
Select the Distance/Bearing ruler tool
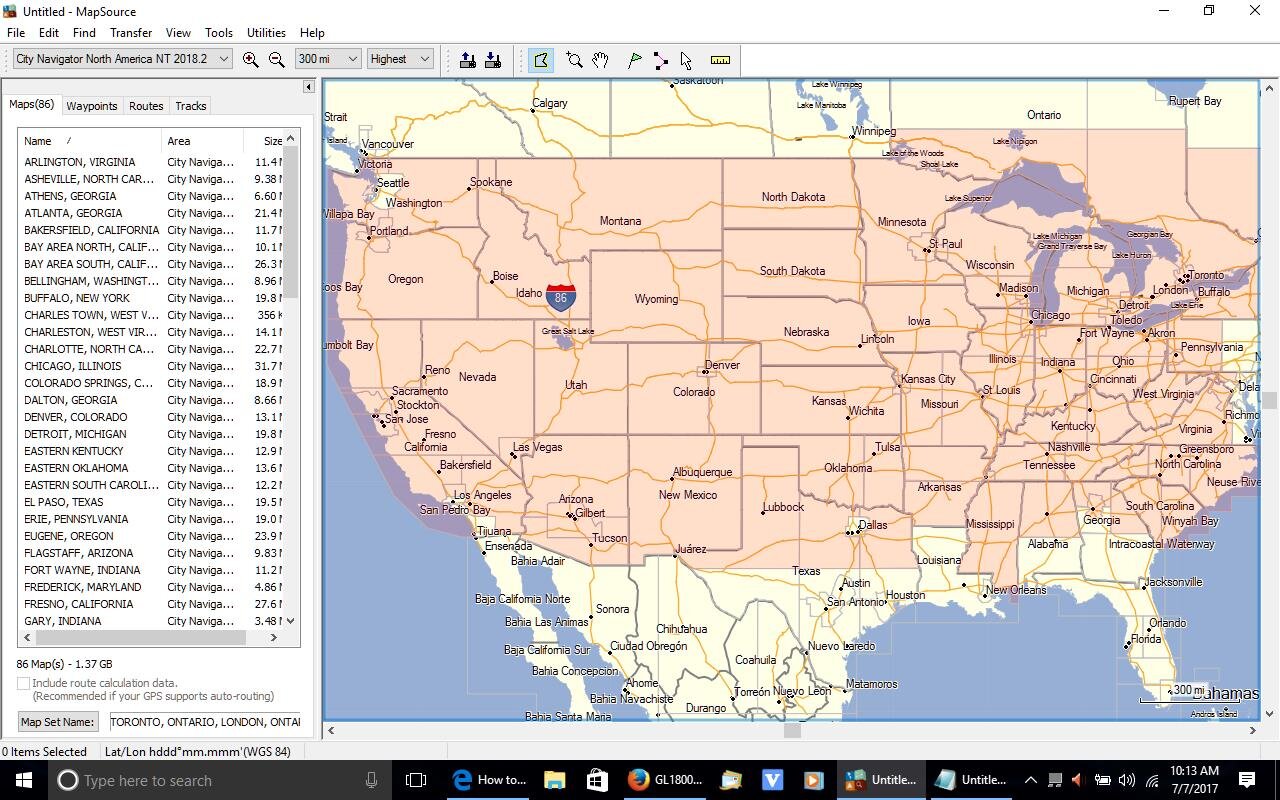(x=720, y=60)
